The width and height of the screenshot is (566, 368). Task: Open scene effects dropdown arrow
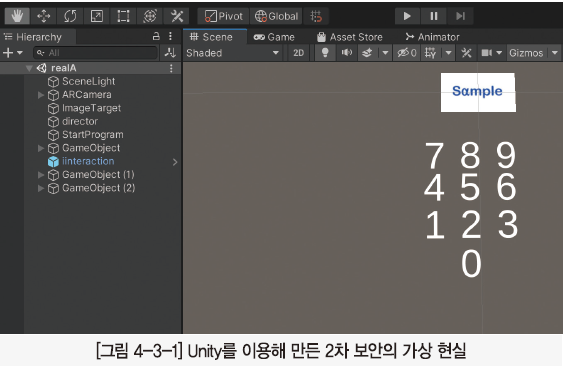[385, 53]
